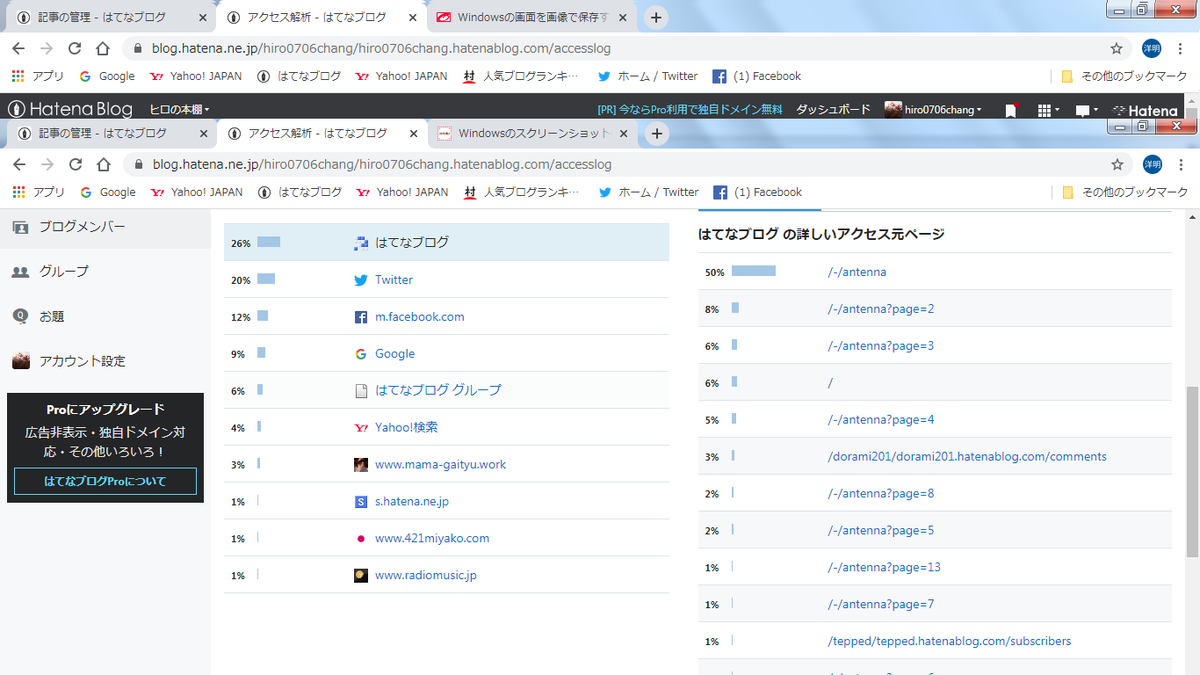This screenshot has width=1200, height=675.
Task: Open the /-/antenna?page=13 referrer link
Action: point(884,567)
